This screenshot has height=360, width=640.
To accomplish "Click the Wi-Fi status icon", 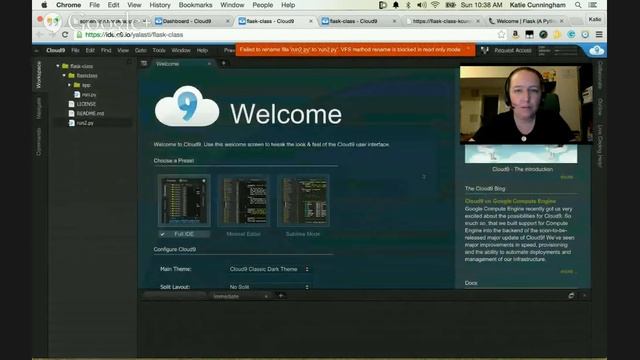I will pos(435,5).
